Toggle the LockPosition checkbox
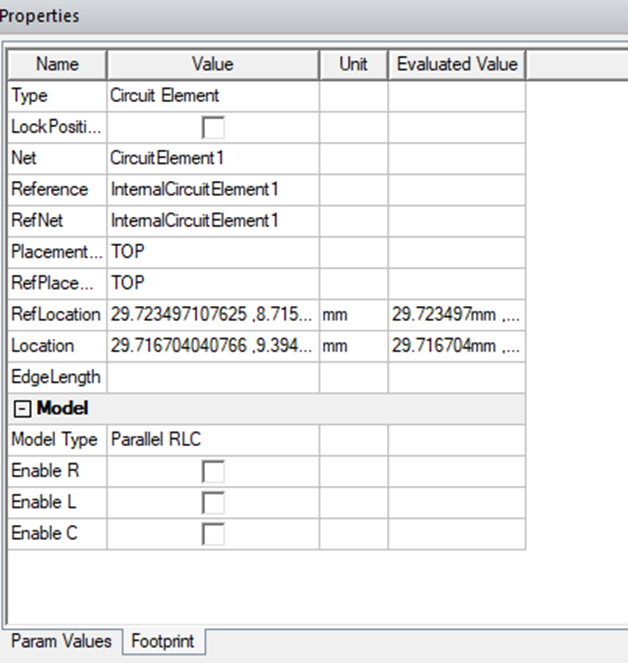This screenshot has width=628, height=663. (213, 127)
